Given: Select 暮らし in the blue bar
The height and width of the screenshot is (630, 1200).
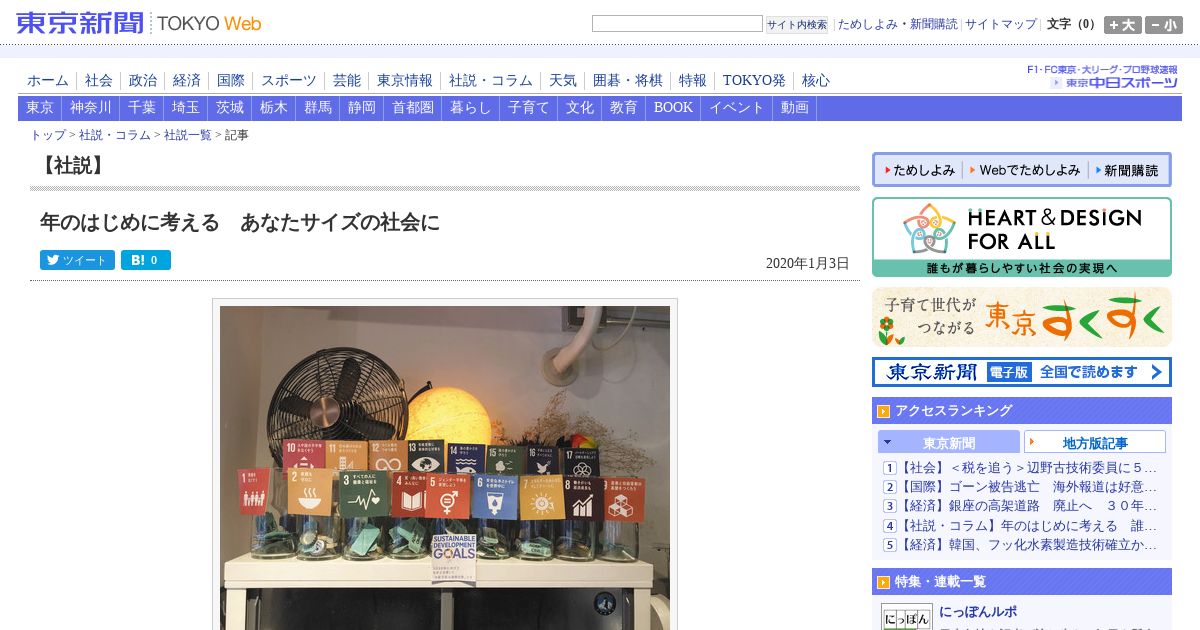Looking at the screenshot, I should tap(471, 108).
